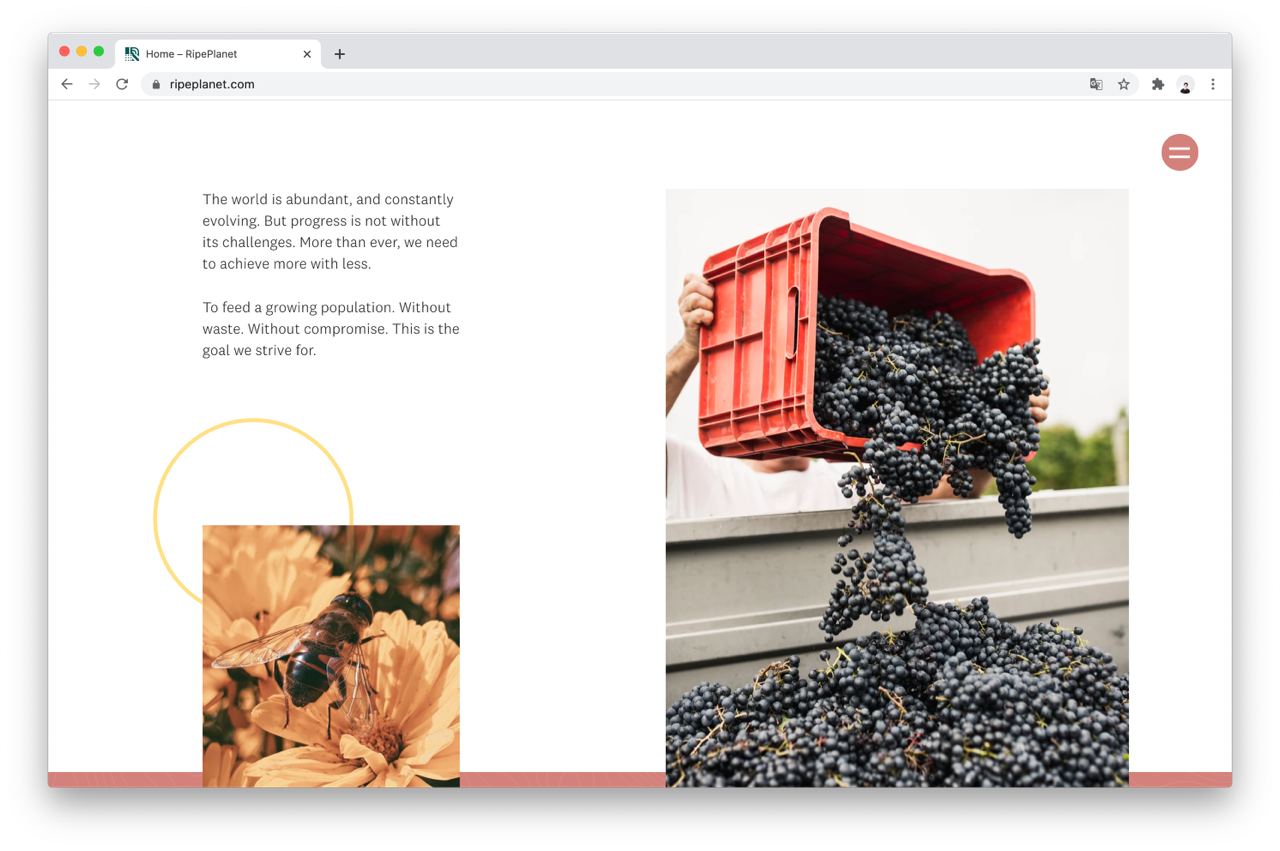Bookmark this page with the star
1280x851 pixels.
(1124, 84)
